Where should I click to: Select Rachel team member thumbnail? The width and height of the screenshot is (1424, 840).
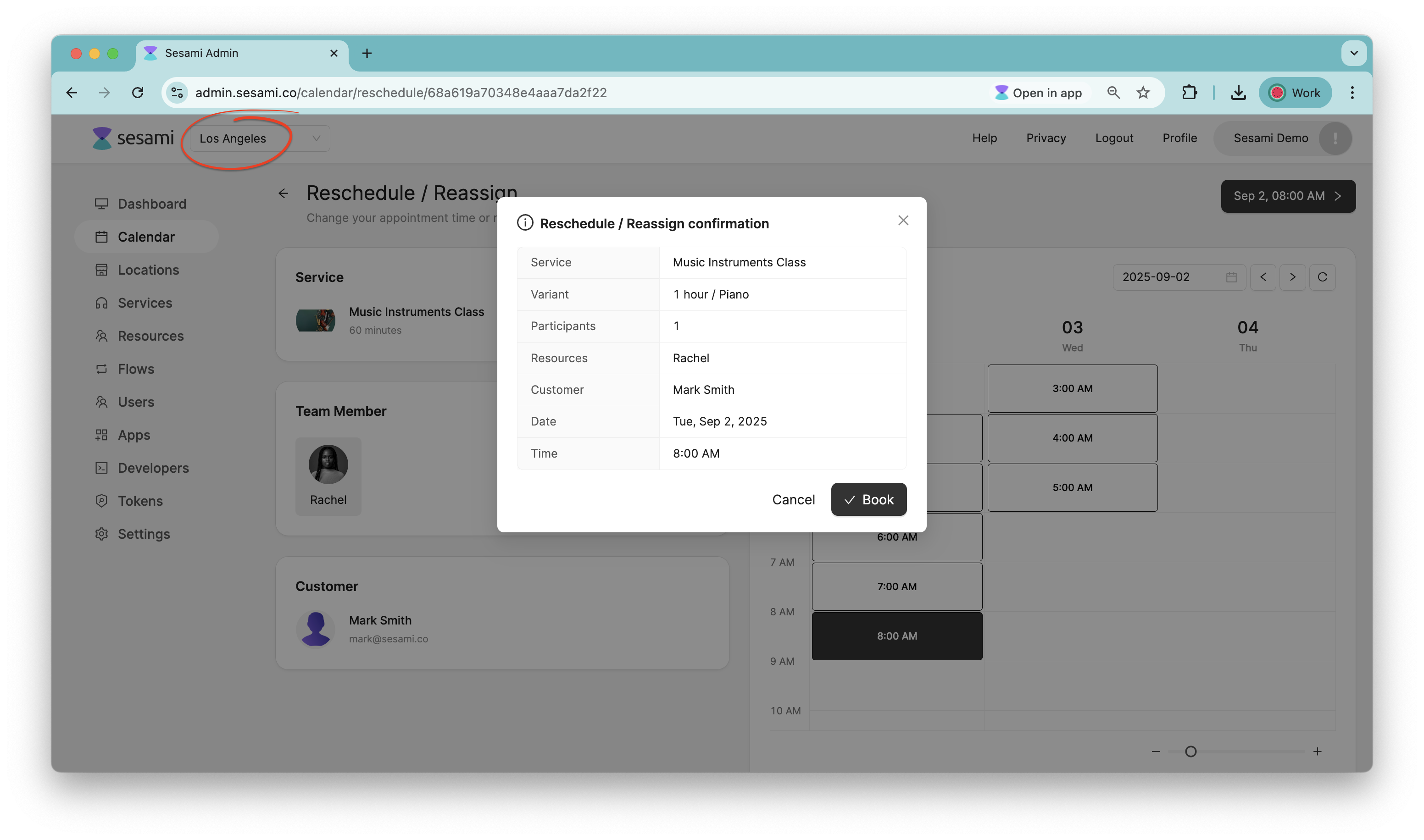click(328, 475)
